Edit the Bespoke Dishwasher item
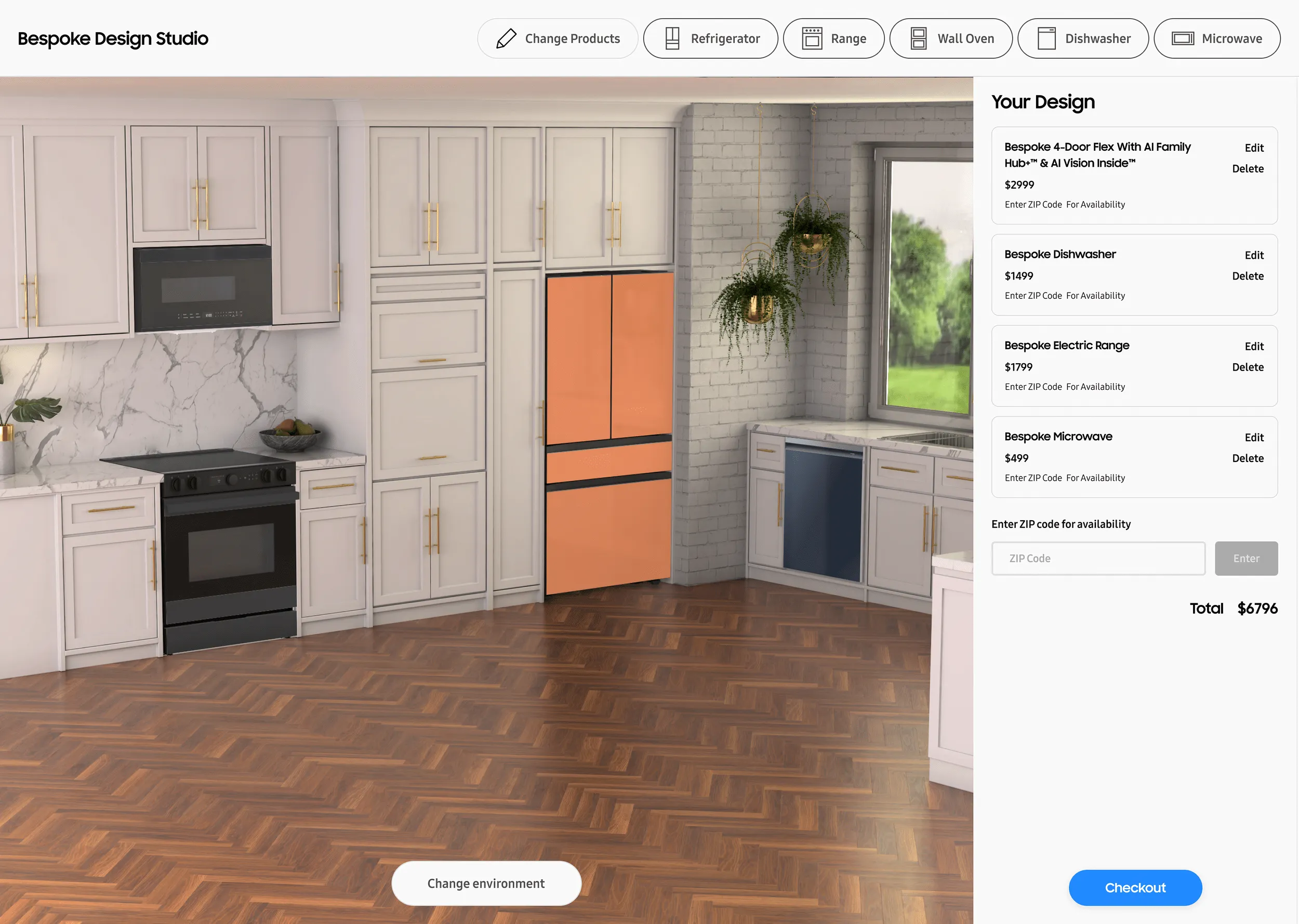Screen dimensions: 1299x924 1254,256
